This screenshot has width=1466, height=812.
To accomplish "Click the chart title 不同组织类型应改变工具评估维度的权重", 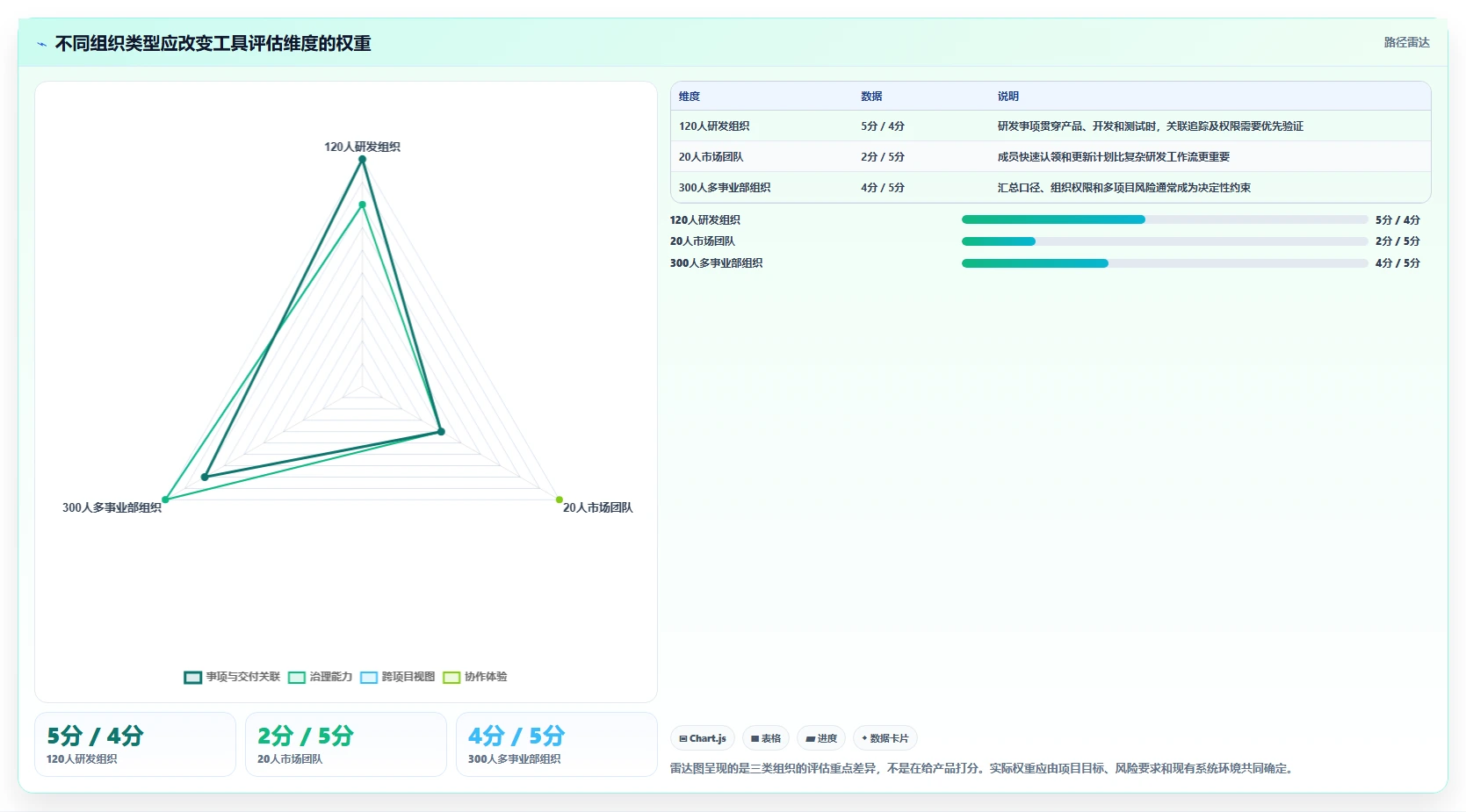I will coord(213,43).
